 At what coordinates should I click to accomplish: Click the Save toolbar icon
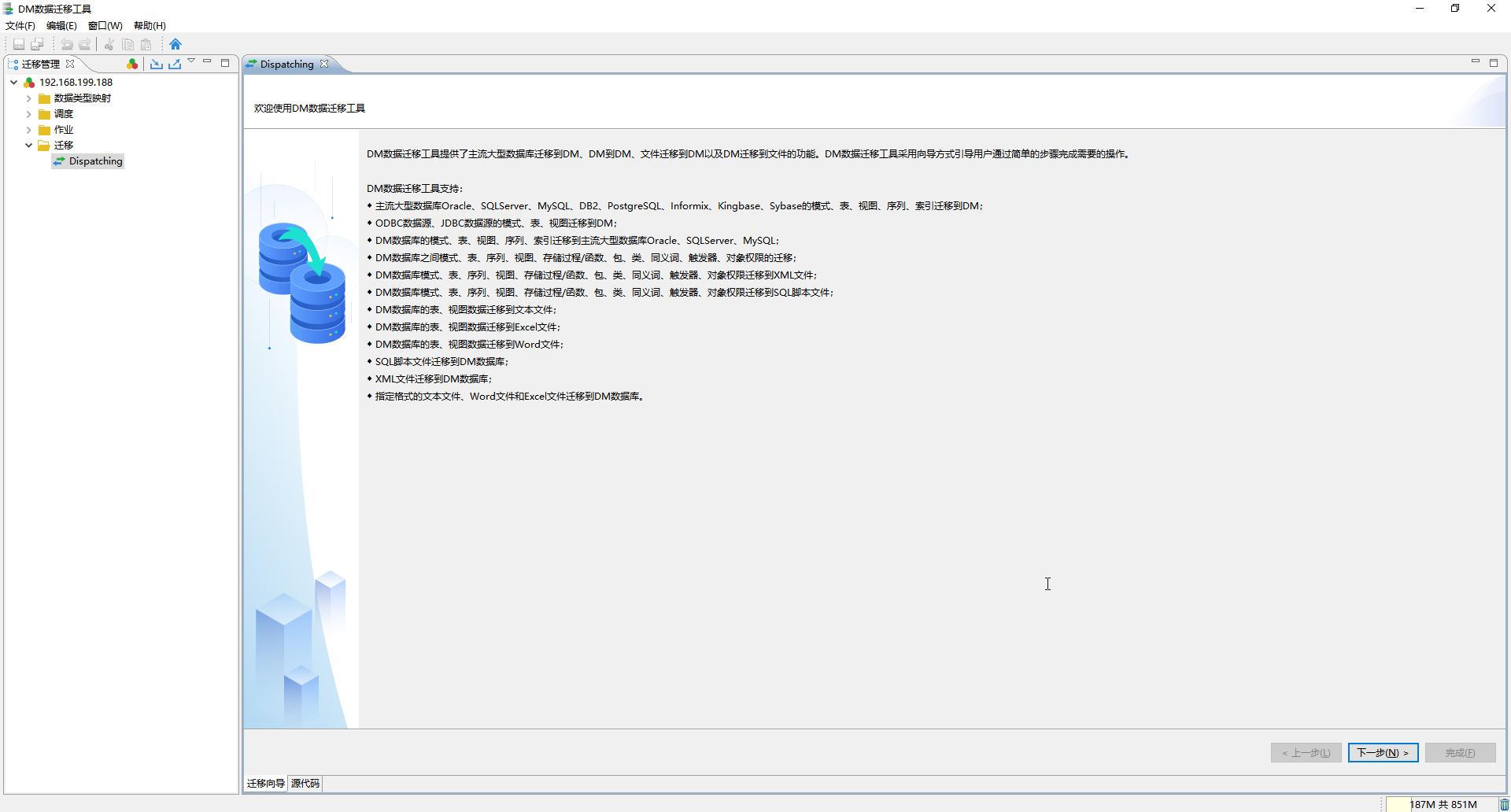pyautogui.click(x=19, y=45)
